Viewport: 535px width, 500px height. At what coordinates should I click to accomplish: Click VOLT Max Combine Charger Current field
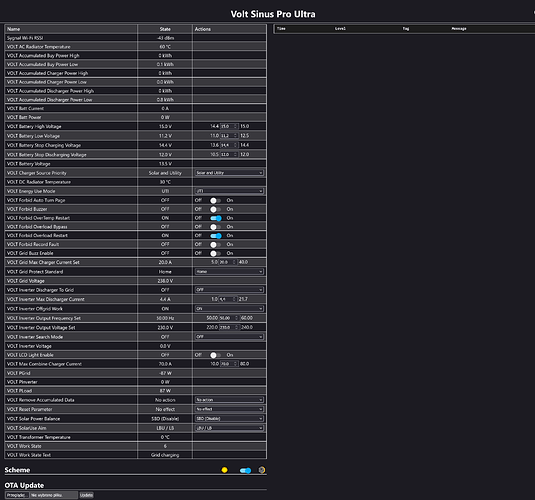pyautogui.click(x=229, y=364)
